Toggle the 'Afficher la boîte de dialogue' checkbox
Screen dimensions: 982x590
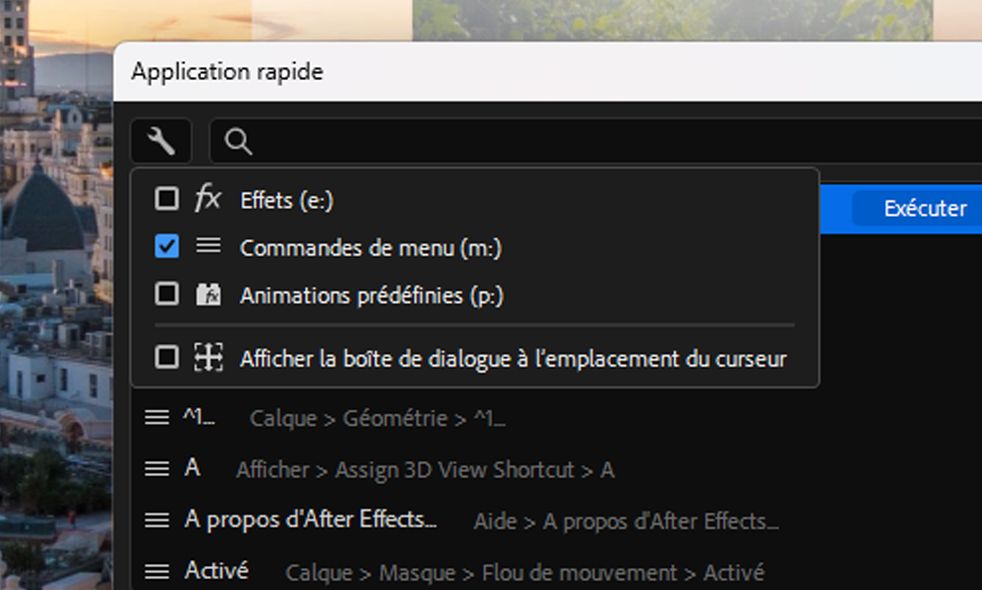167,357
